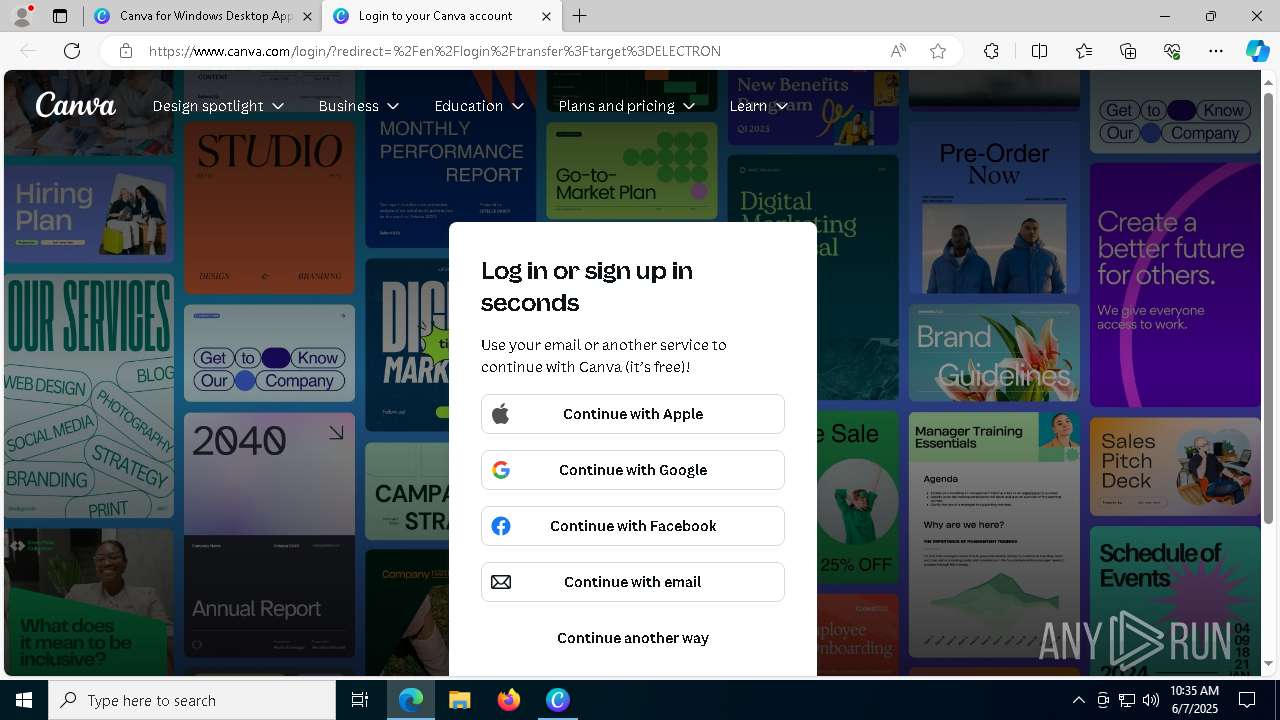Viewport: 1280px width, 720px height.
Task: Open the Learn menu
Action: click(x=759, y=106)
